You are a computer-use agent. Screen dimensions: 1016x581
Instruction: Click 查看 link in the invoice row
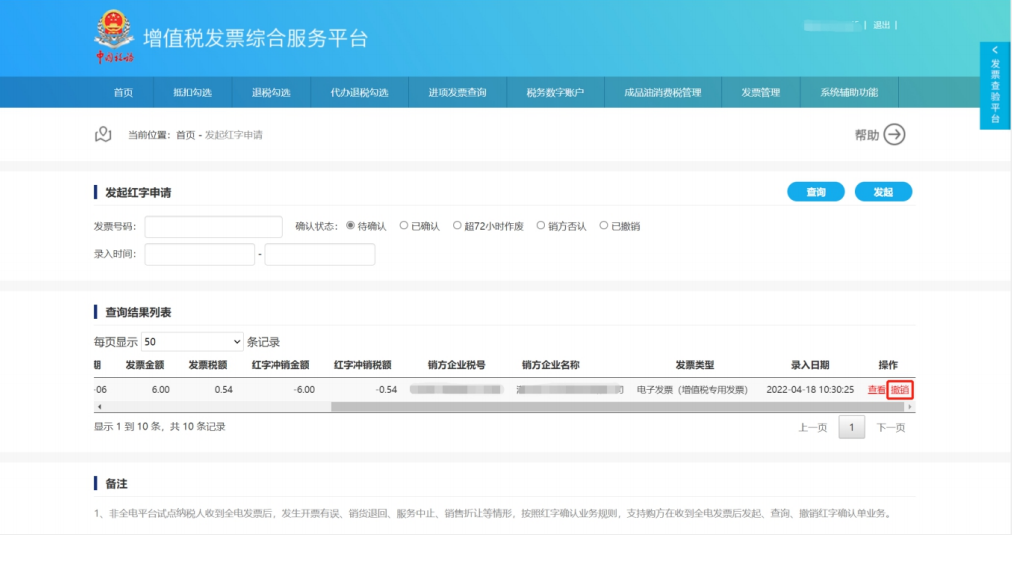click(876, 389)
